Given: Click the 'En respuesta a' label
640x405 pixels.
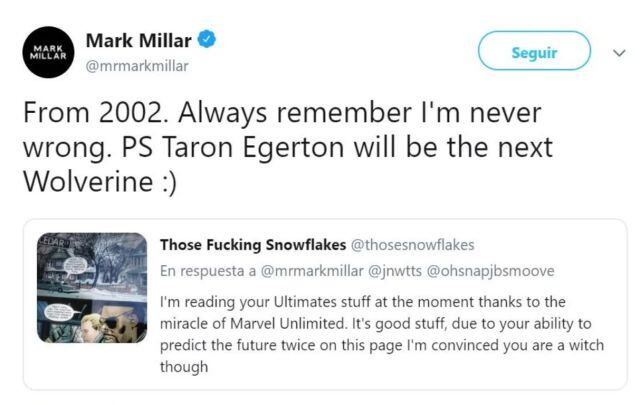Looking at the screenshot, I should pyautogui.click(x=207, y=271).
